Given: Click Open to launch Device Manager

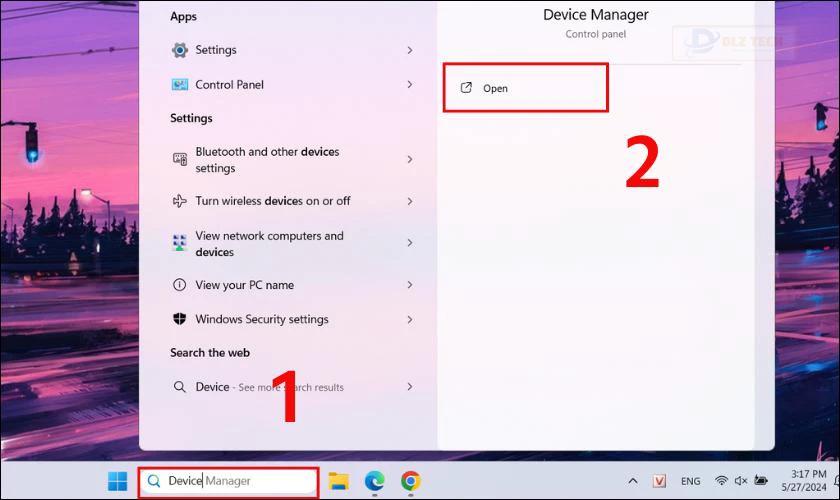Looking at the screenshot, I should click(526, 88).
